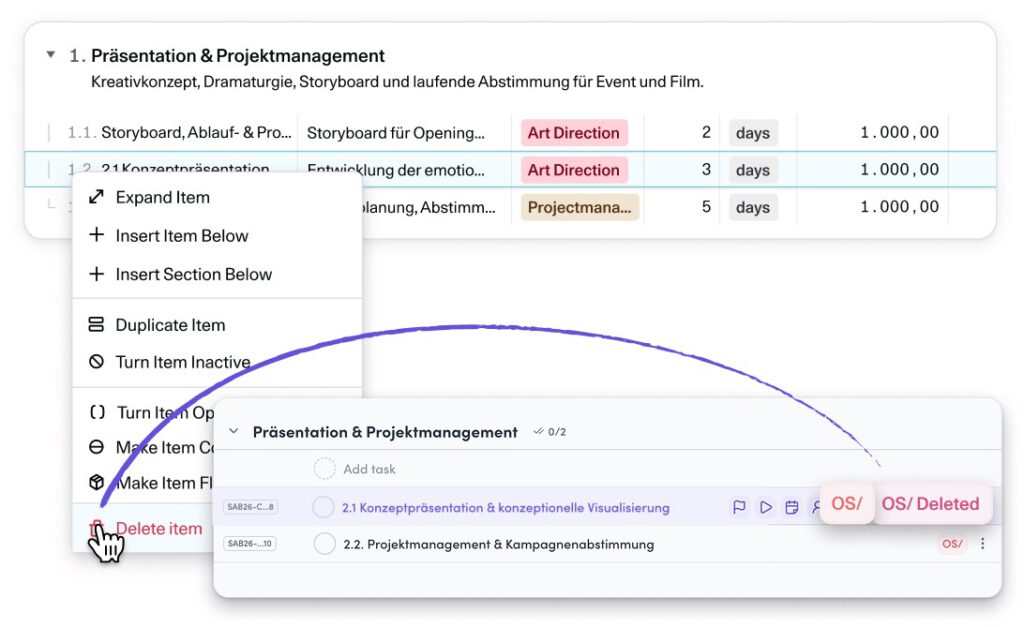
Task: Click Storyboard für Opening... description cell
Action: (396, 133)
